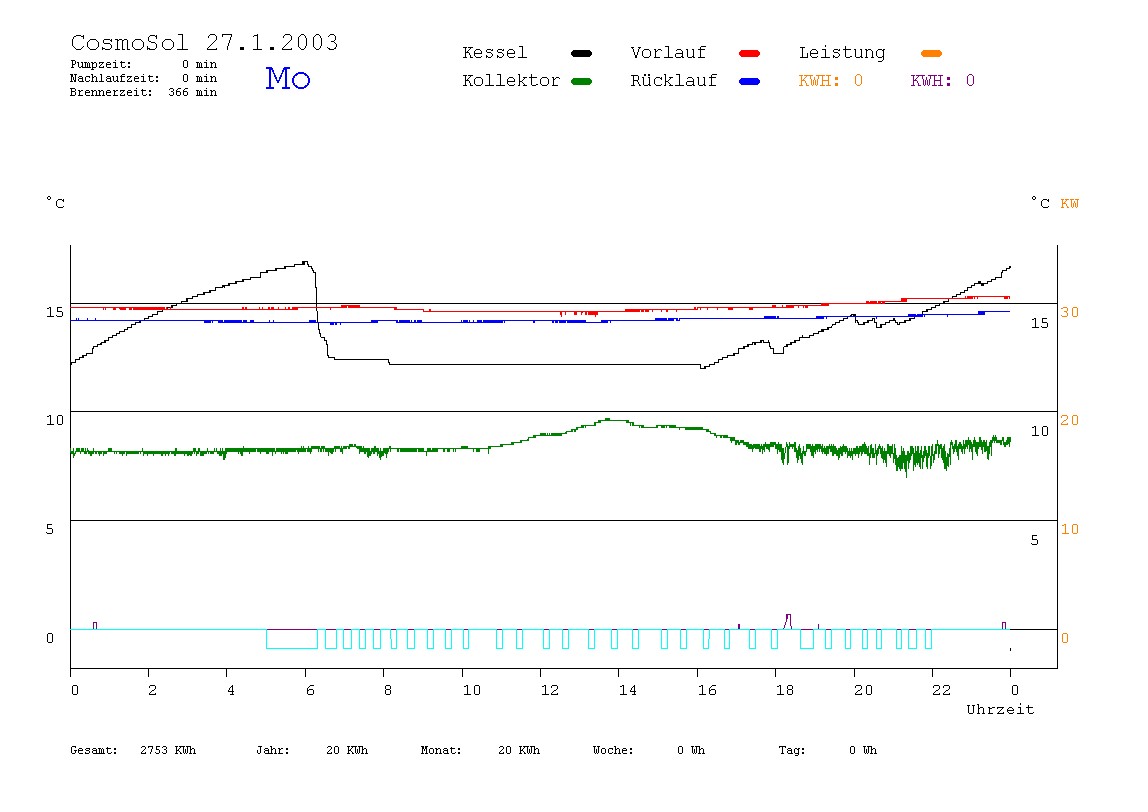The height and width of the screenshot is (812, 1148).
Task: Click the 'Leistung' legend label
Action: point(842,53)
